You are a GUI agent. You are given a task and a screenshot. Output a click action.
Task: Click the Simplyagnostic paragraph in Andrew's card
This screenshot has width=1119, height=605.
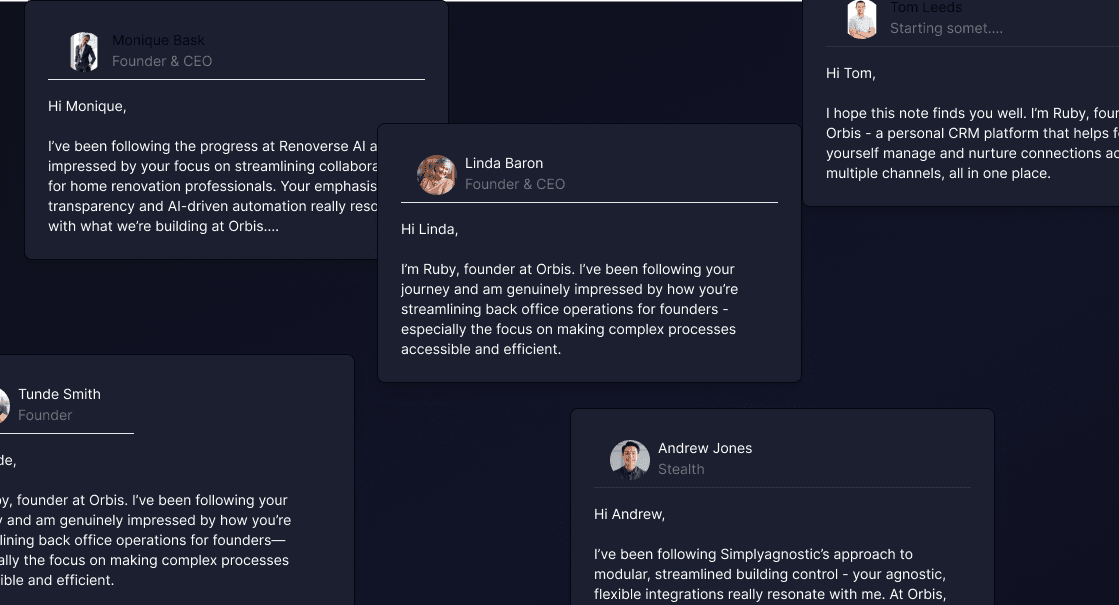coord(770,574)
